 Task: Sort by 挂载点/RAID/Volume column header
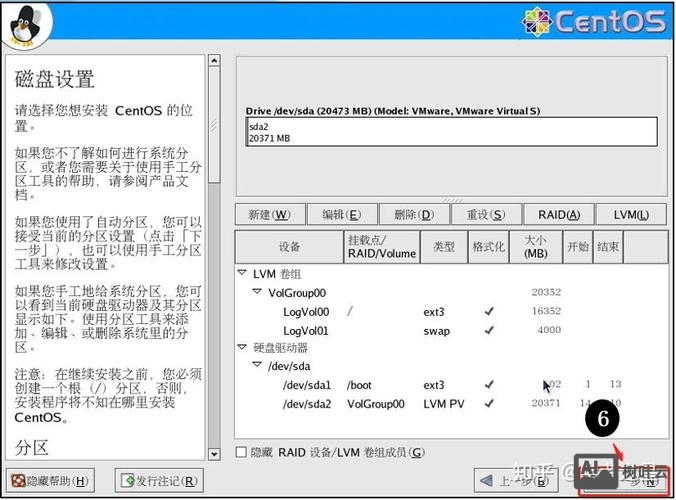tap(382, 247)
